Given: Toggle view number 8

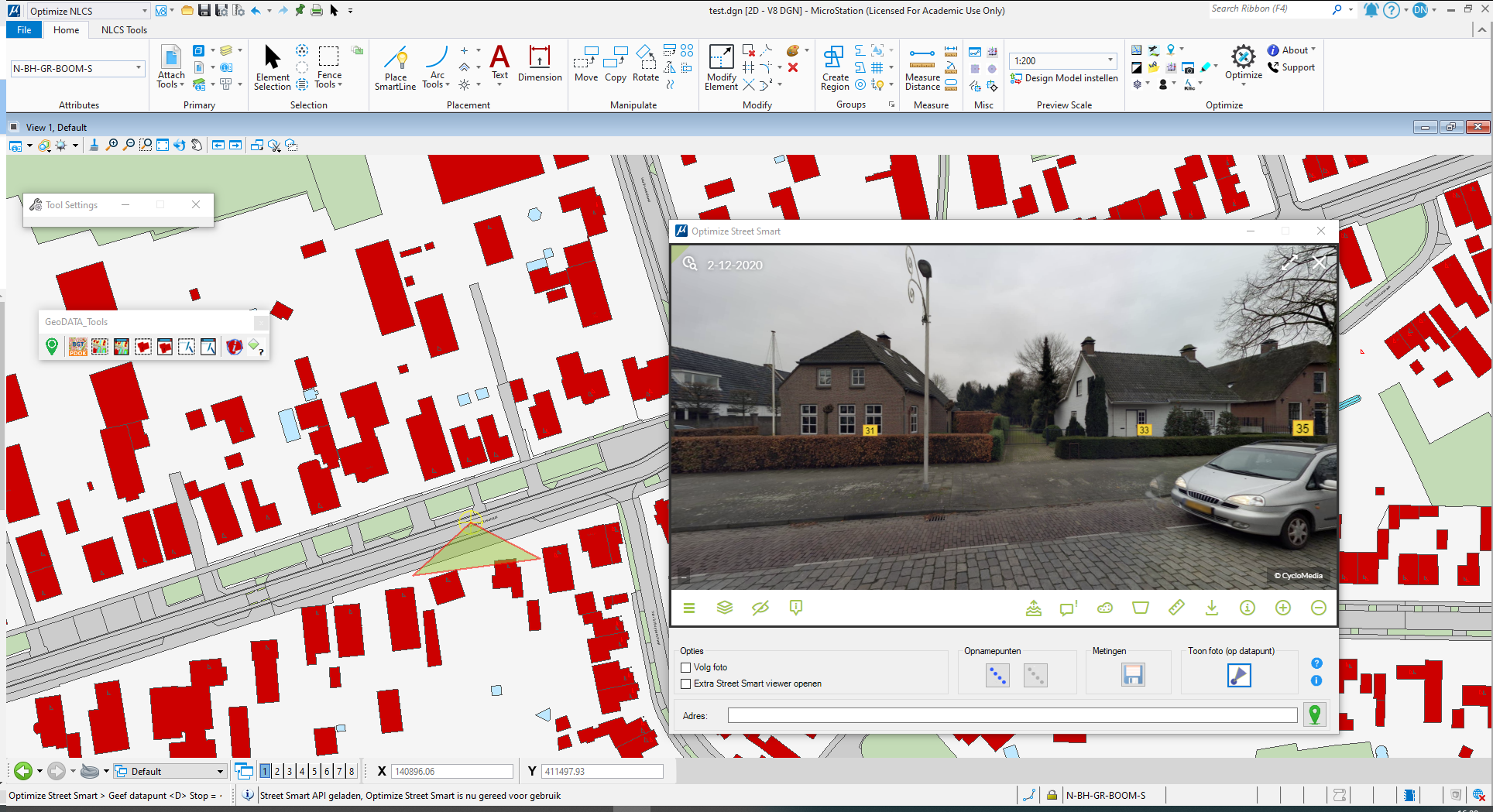Looking at the screenshot, I should 352,771.
